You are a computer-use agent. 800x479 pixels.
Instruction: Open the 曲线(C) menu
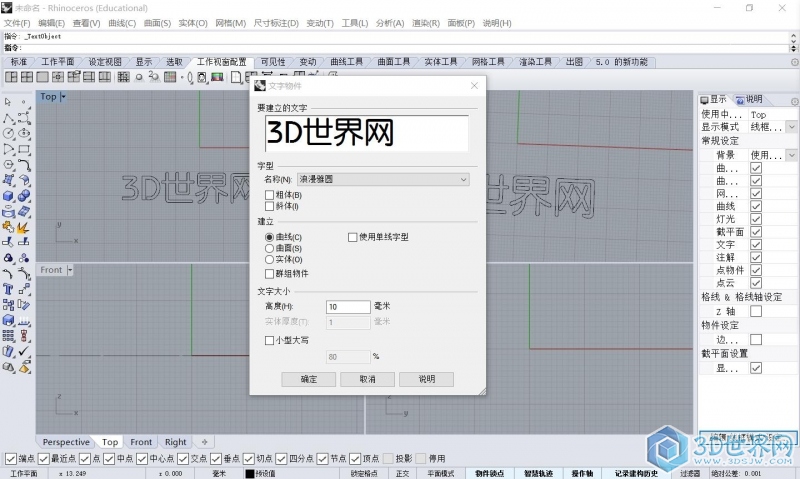click(x=122, y=23)
